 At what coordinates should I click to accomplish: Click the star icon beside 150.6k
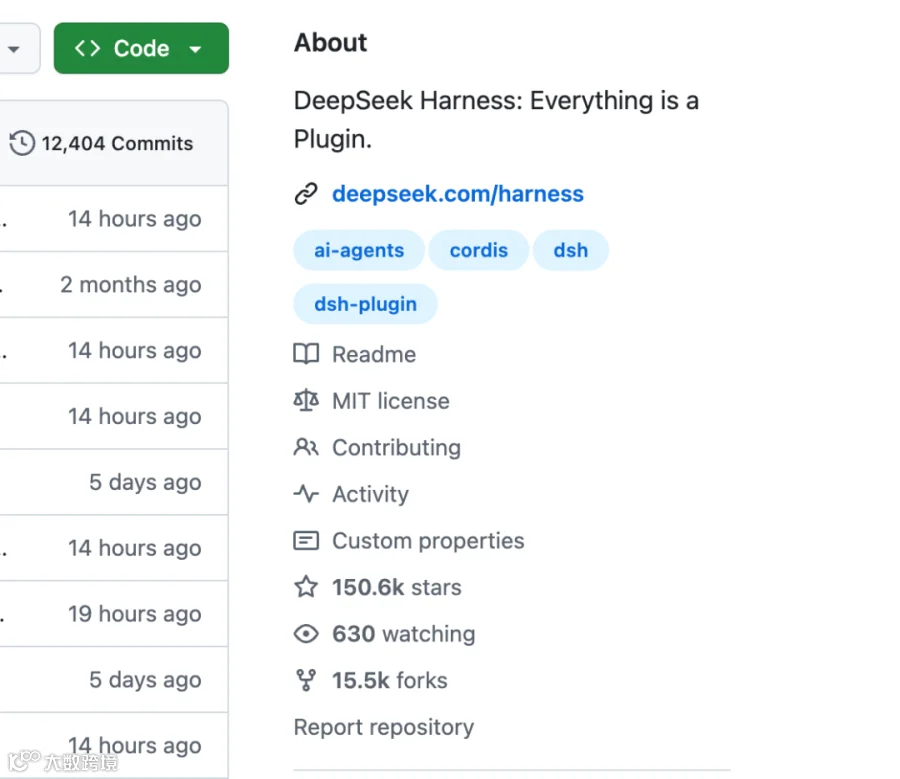coord(306,587)
